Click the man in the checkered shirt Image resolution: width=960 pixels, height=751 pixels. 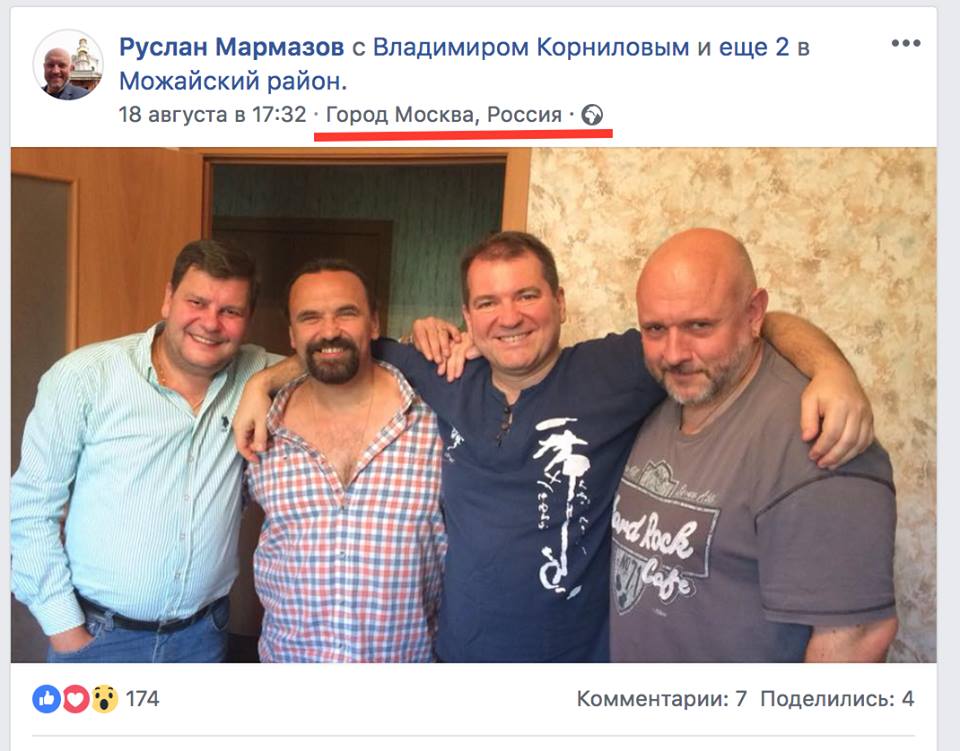(x=343, y=465)
